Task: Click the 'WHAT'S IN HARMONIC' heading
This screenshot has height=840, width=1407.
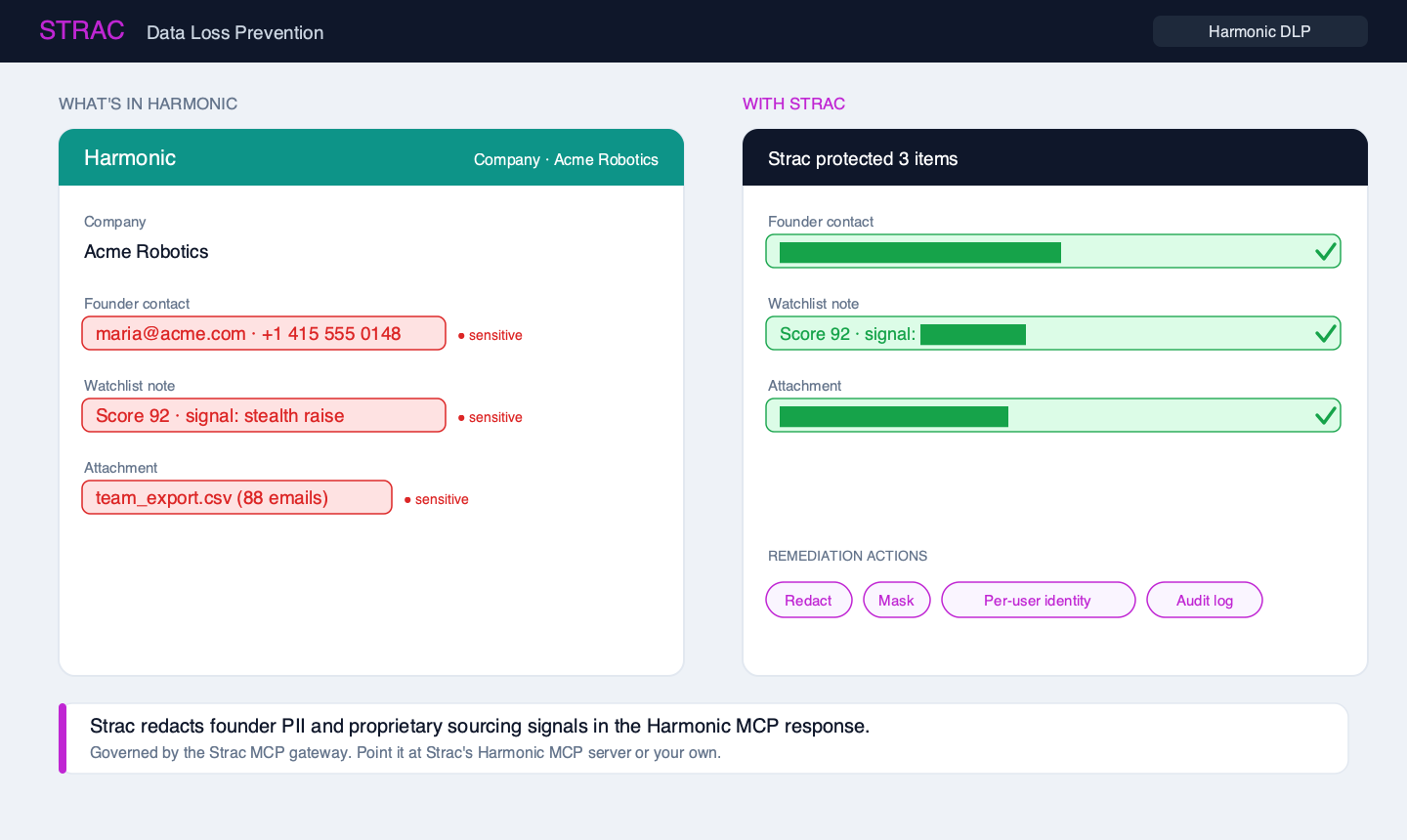Action: 149,104
